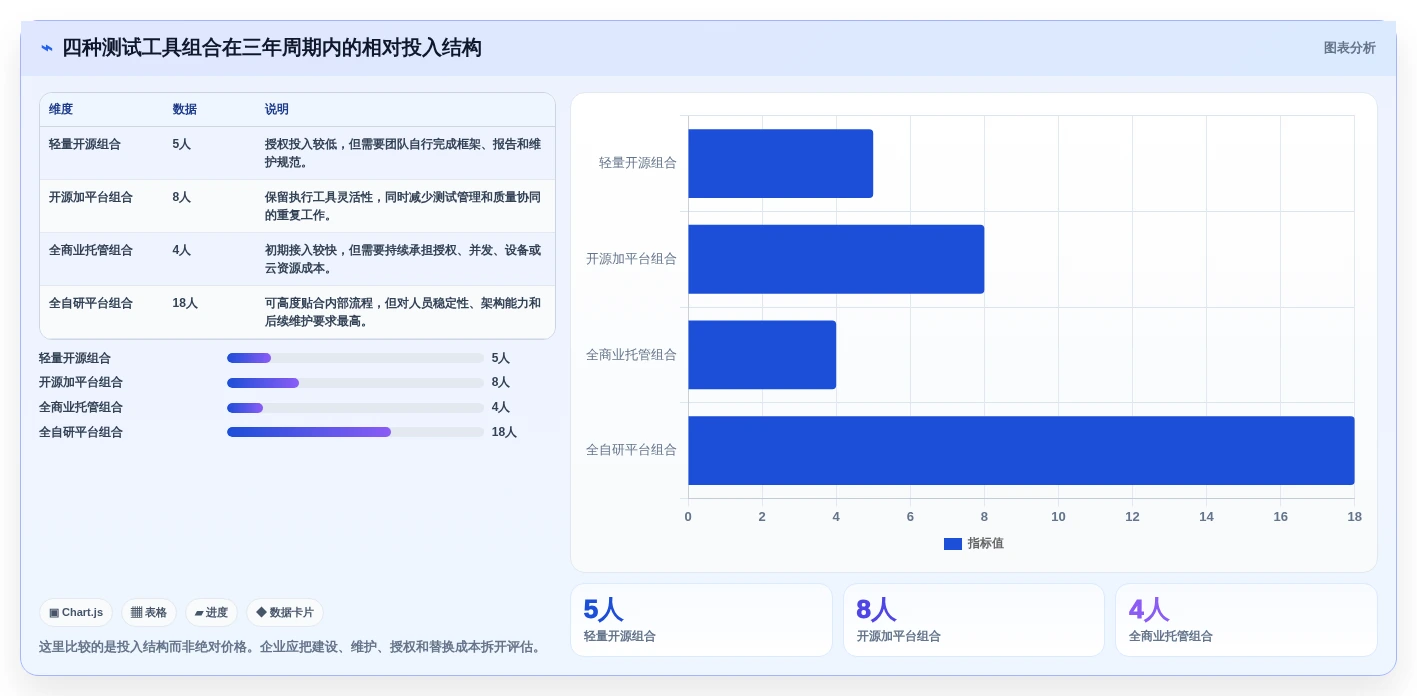Click description starting 保留执行工具灵活性
Viewport: 1417px width, 696px height.
403,206
